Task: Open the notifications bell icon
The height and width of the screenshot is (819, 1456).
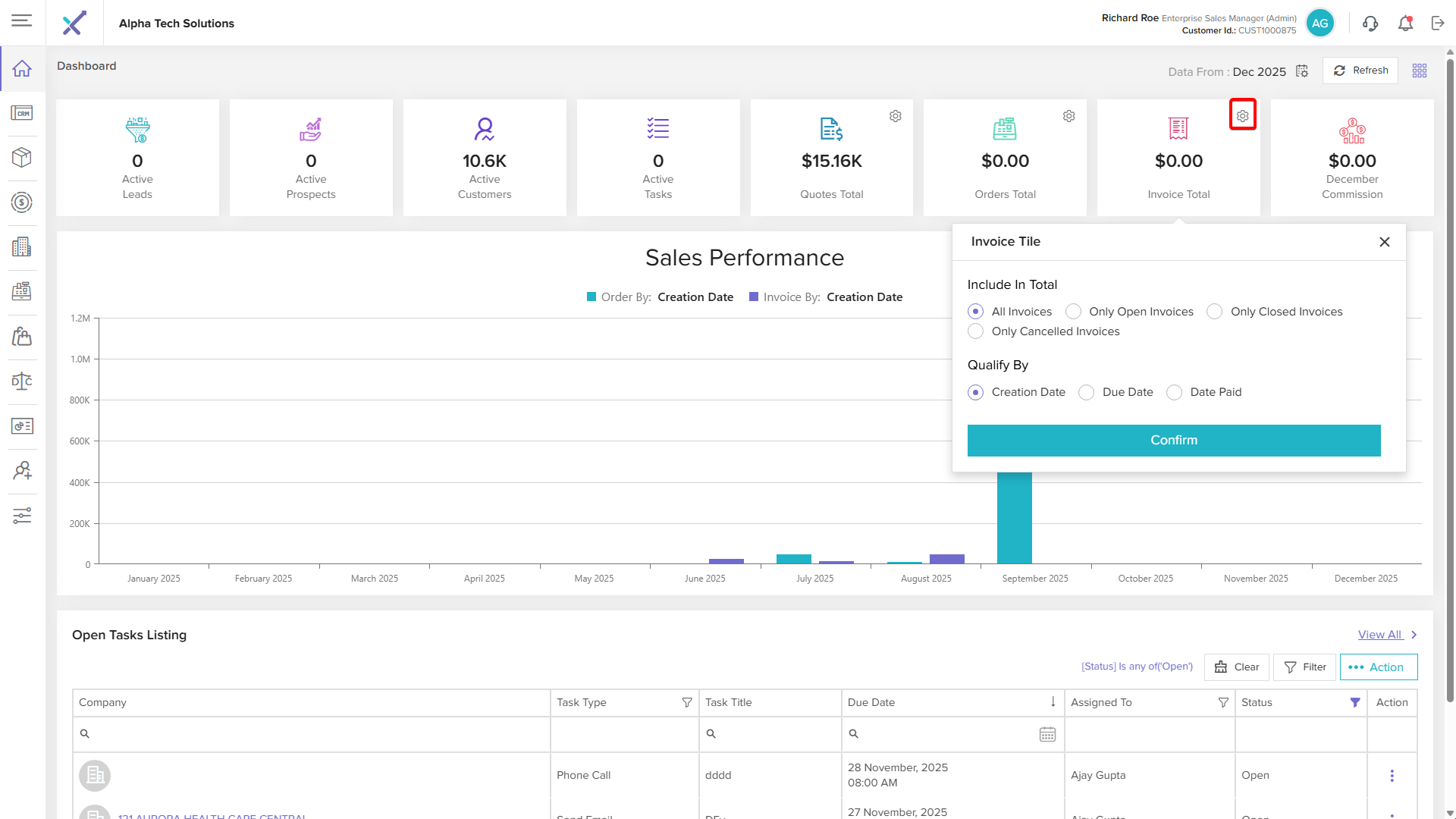Action: coord(1405,24)
